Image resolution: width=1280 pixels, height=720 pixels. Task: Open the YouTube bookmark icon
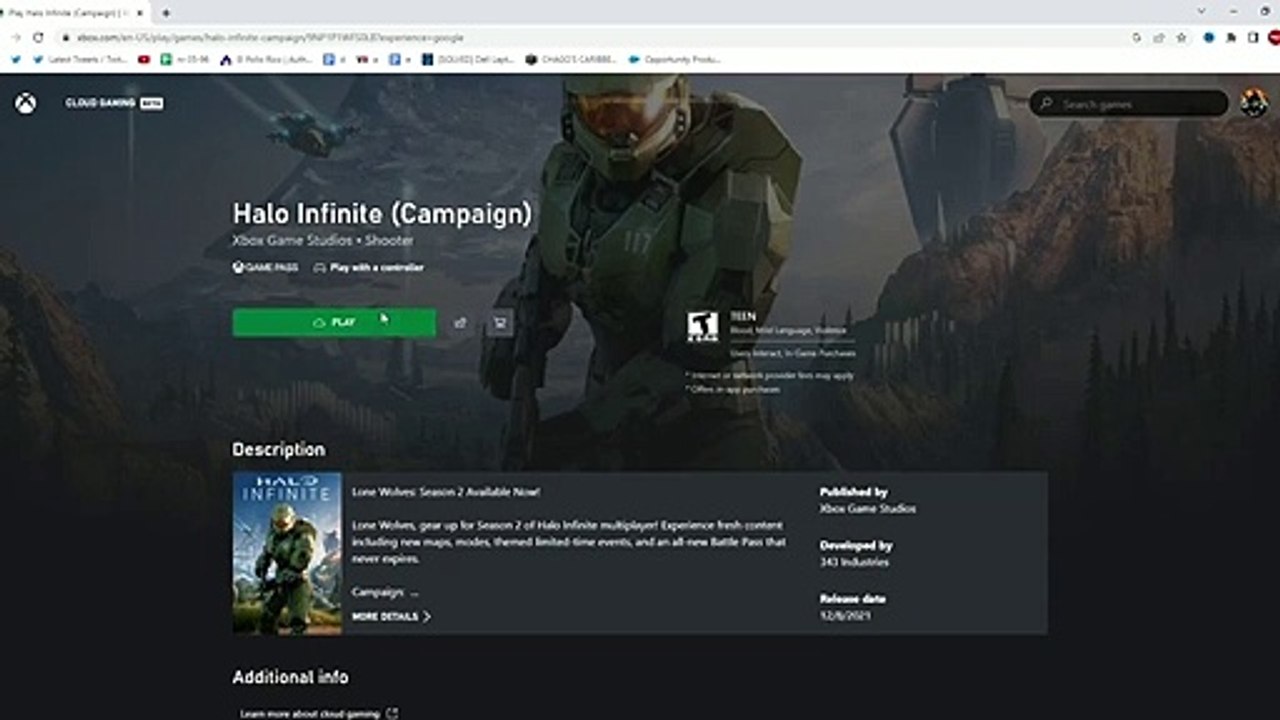(144, 59)
